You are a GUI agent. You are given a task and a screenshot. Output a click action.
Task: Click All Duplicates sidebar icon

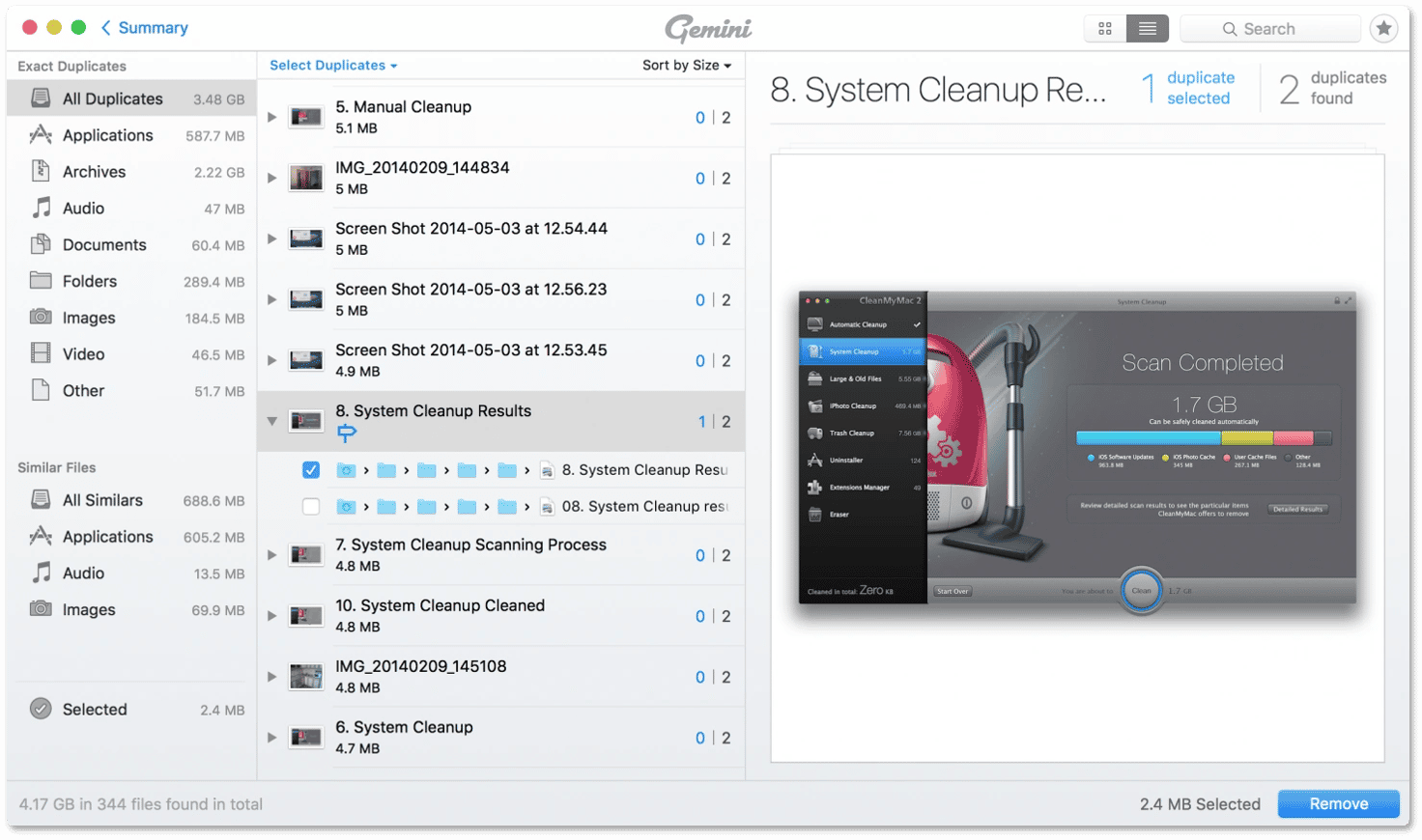click(41, 98)
